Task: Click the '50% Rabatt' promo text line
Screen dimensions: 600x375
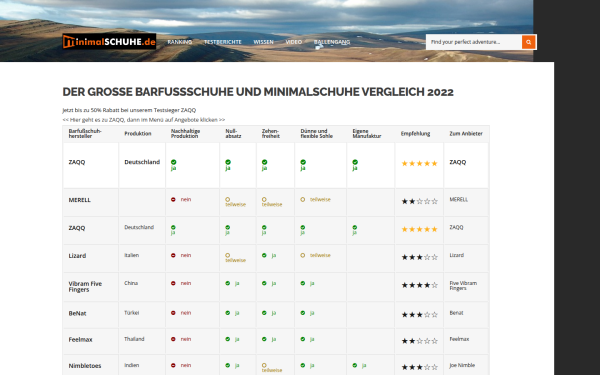Action: click(x=129, y=110)
